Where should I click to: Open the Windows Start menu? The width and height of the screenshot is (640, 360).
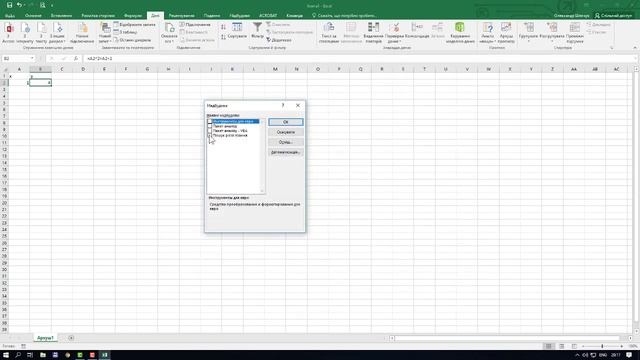point(6,355)
